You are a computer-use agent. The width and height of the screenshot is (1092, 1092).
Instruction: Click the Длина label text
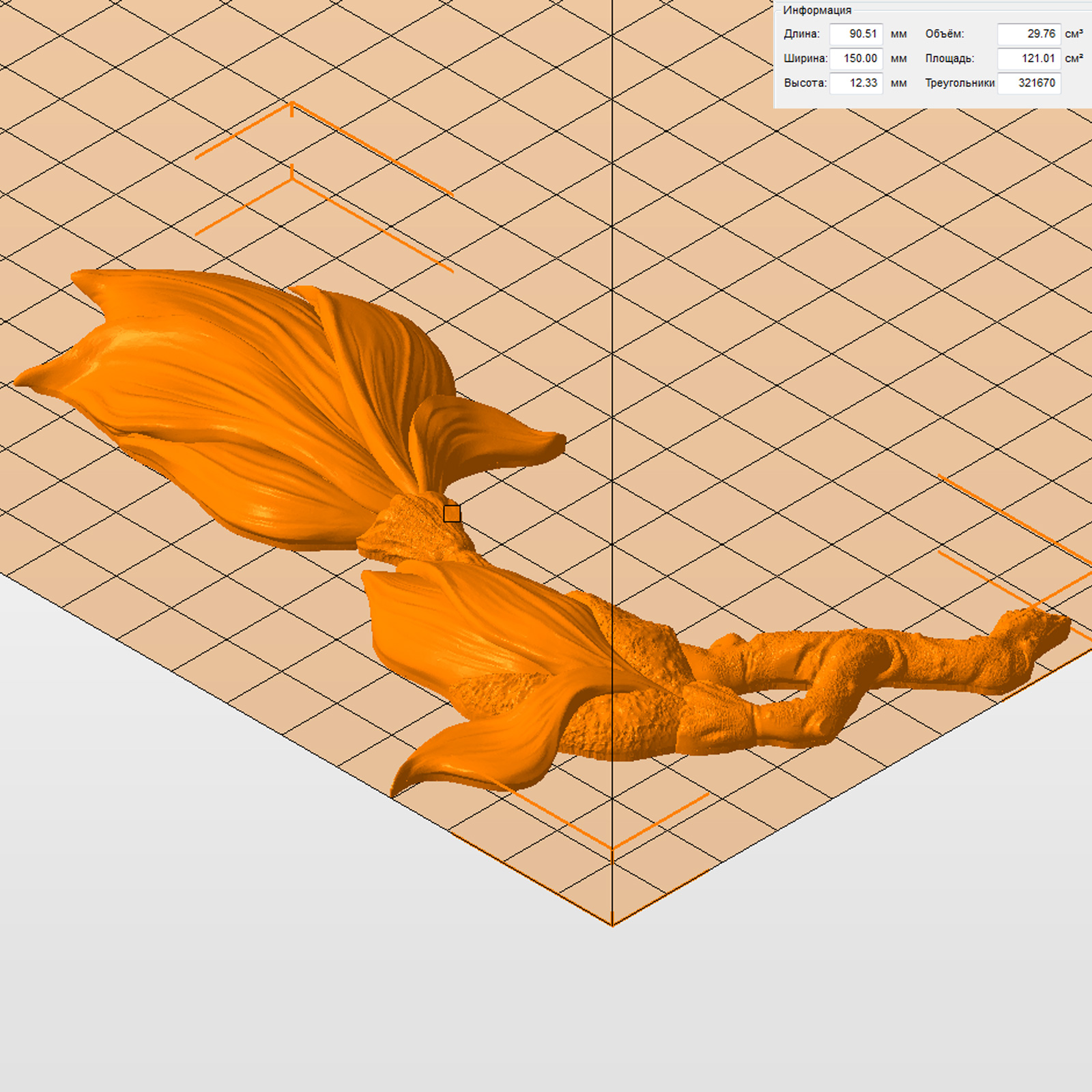(801, 34)
